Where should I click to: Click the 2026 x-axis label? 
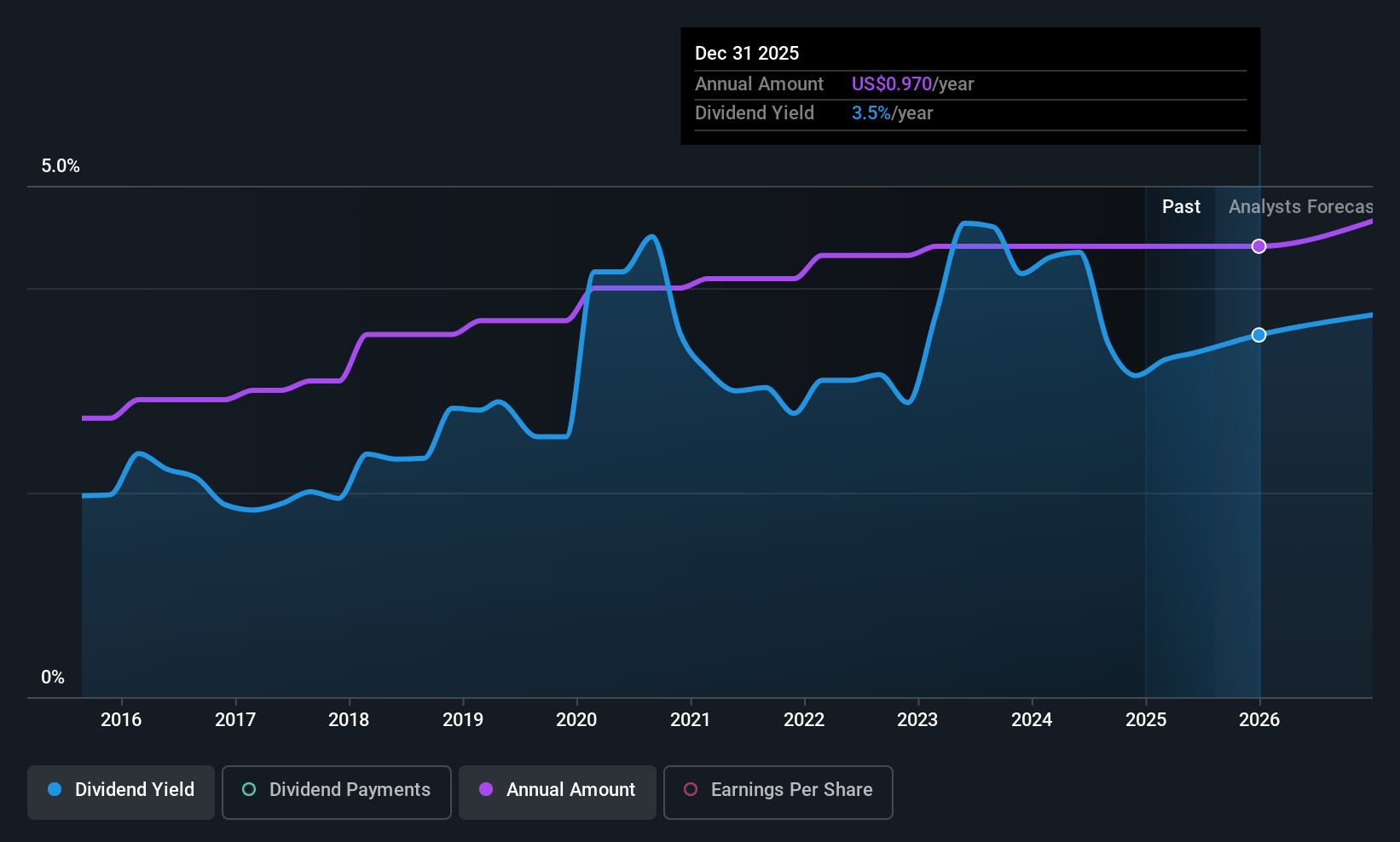(1258, 720)
